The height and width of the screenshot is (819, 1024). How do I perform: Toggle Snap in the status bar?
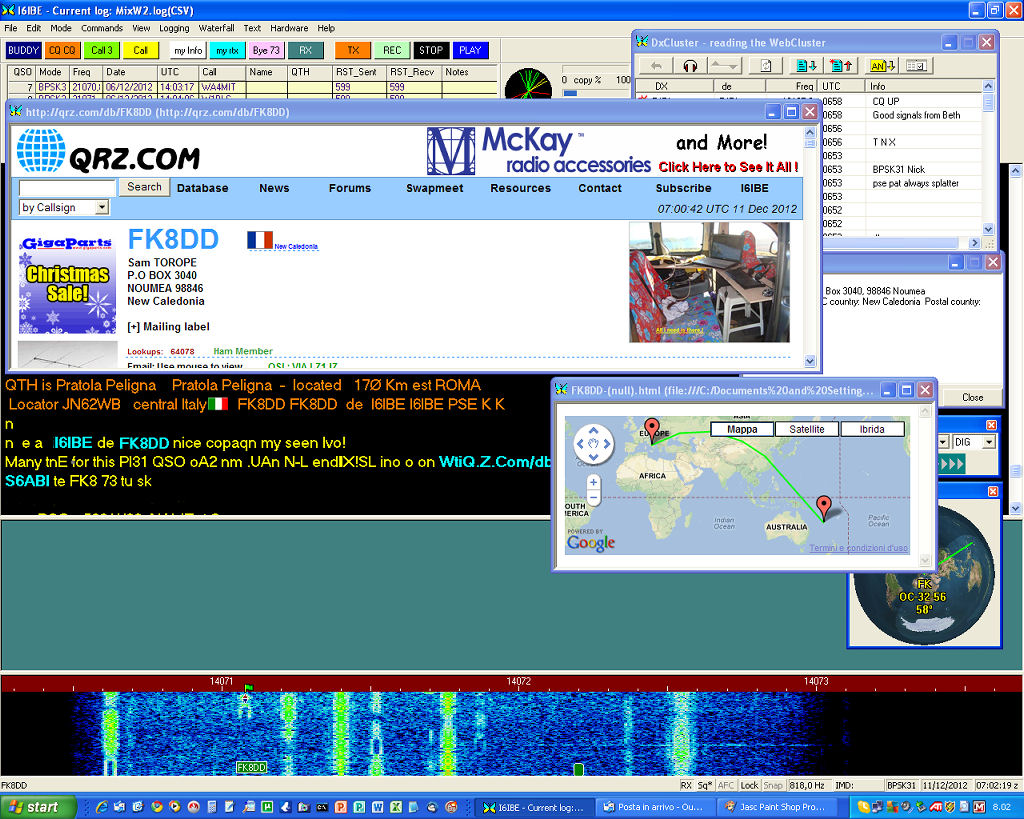point(773,786)
